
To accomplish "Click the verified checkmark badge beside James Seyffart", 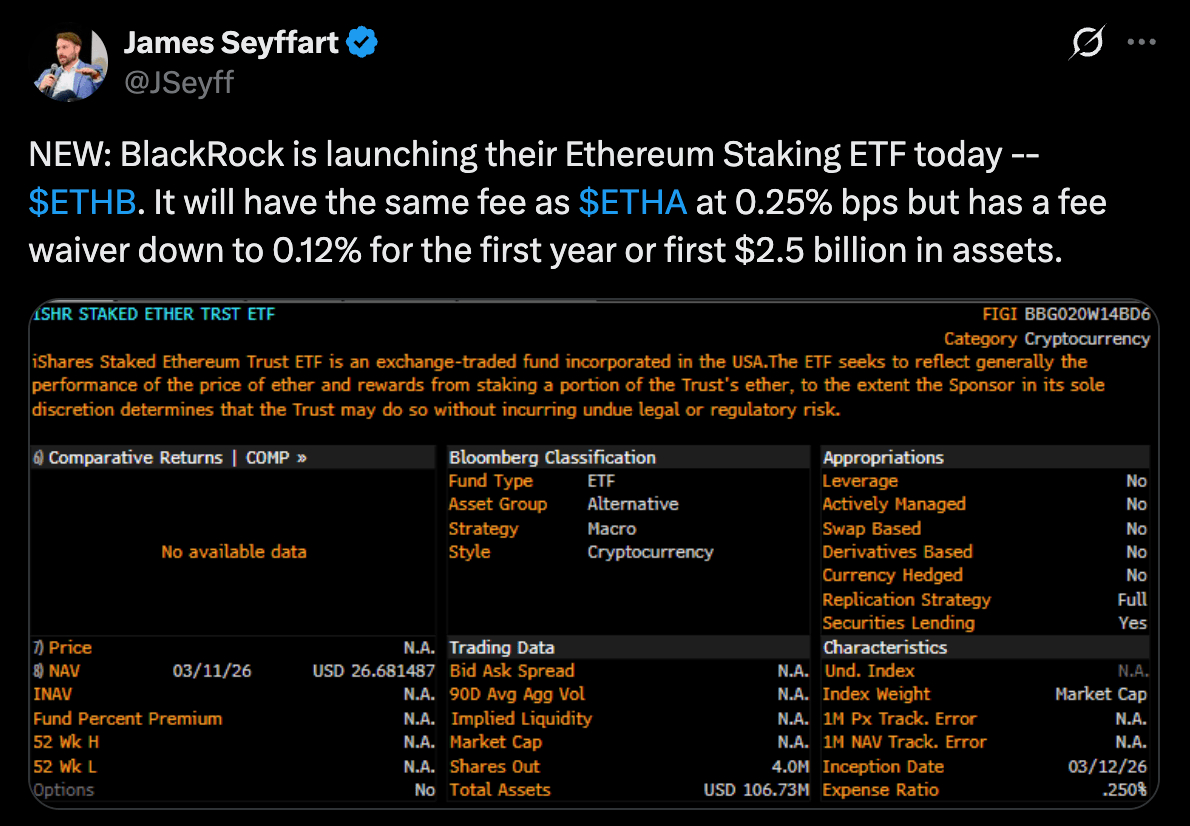I will click(x=360, y=42).
